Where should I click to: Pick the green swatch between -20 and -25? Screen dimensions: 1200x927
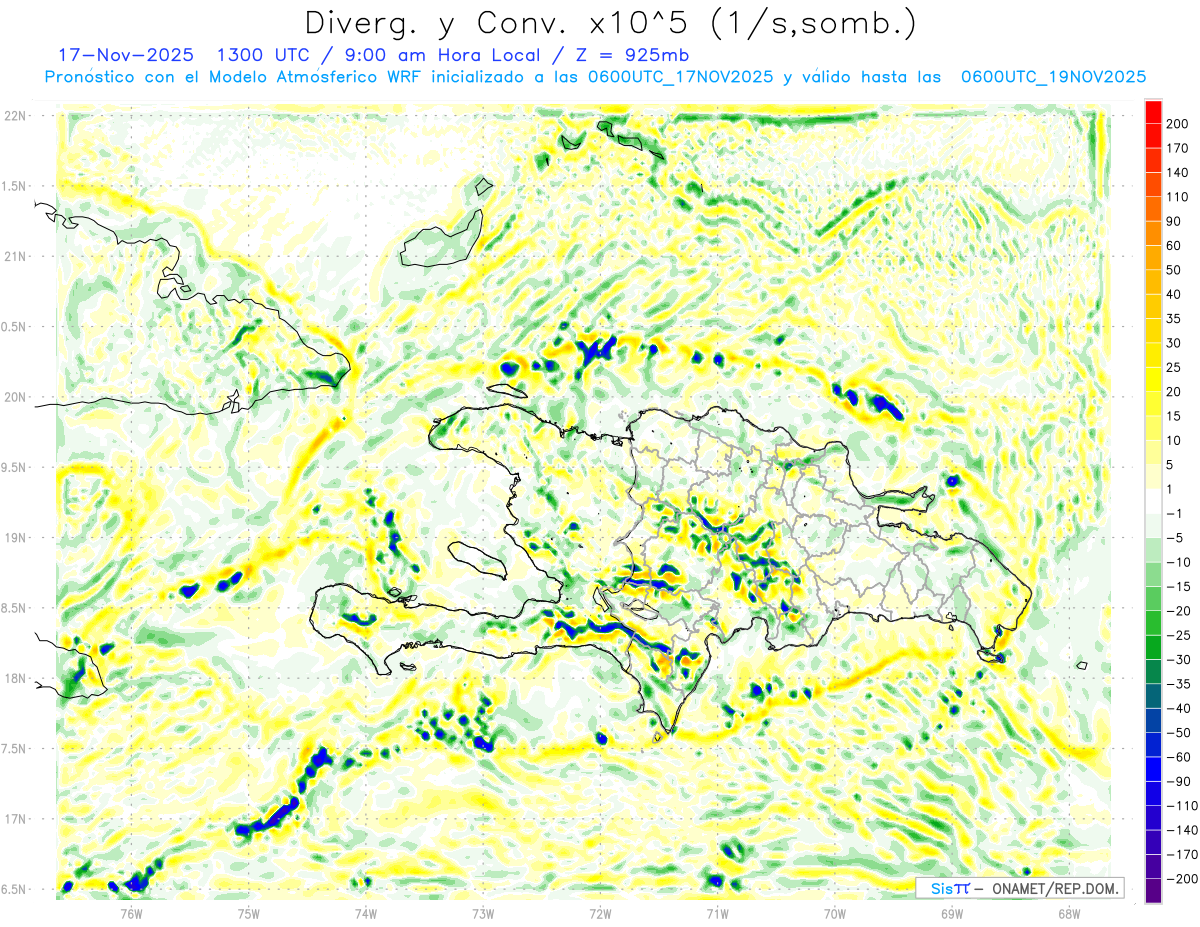coord(1153,623)
